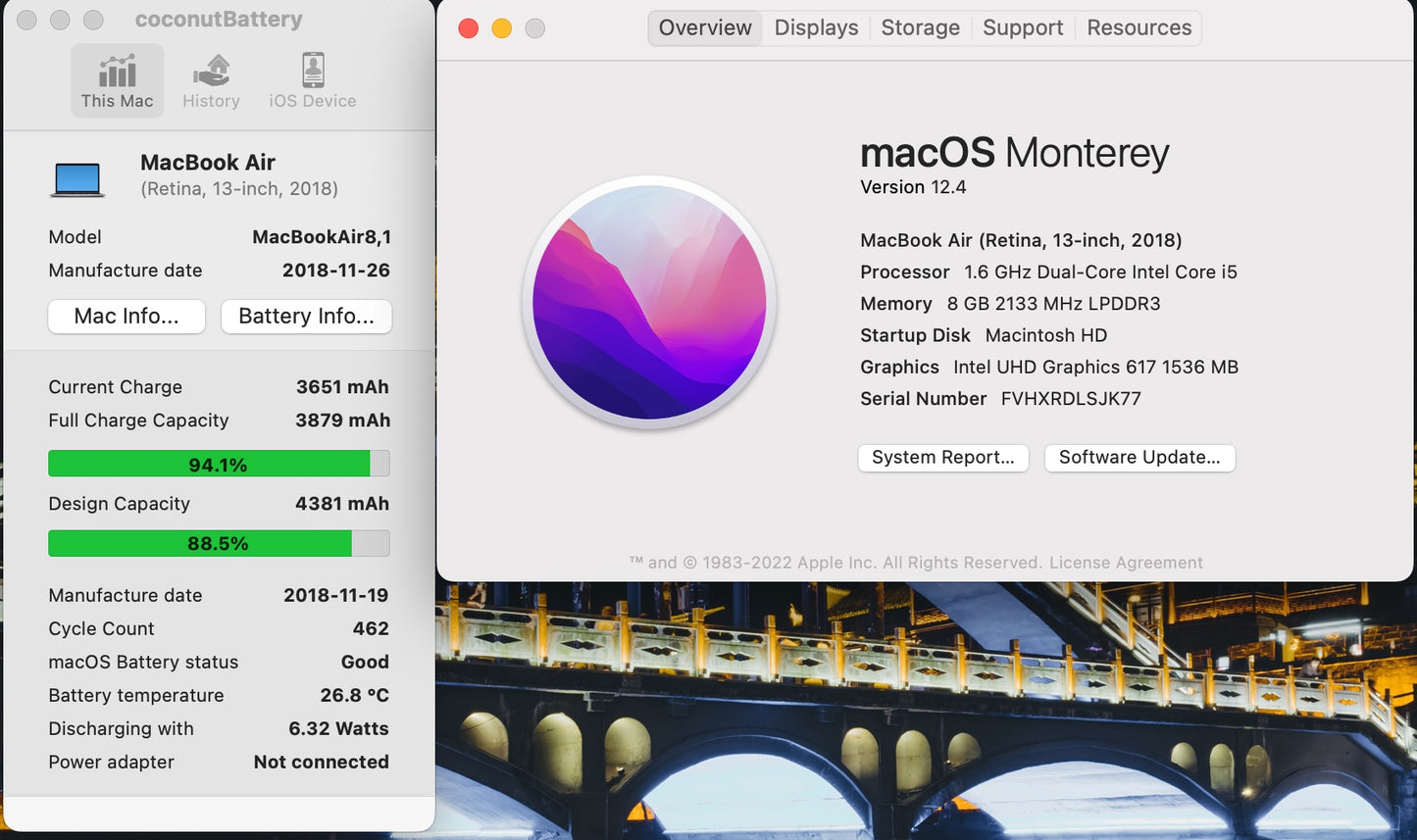Select the Overview tab
Screen dimensions: 1417x840
704,27
